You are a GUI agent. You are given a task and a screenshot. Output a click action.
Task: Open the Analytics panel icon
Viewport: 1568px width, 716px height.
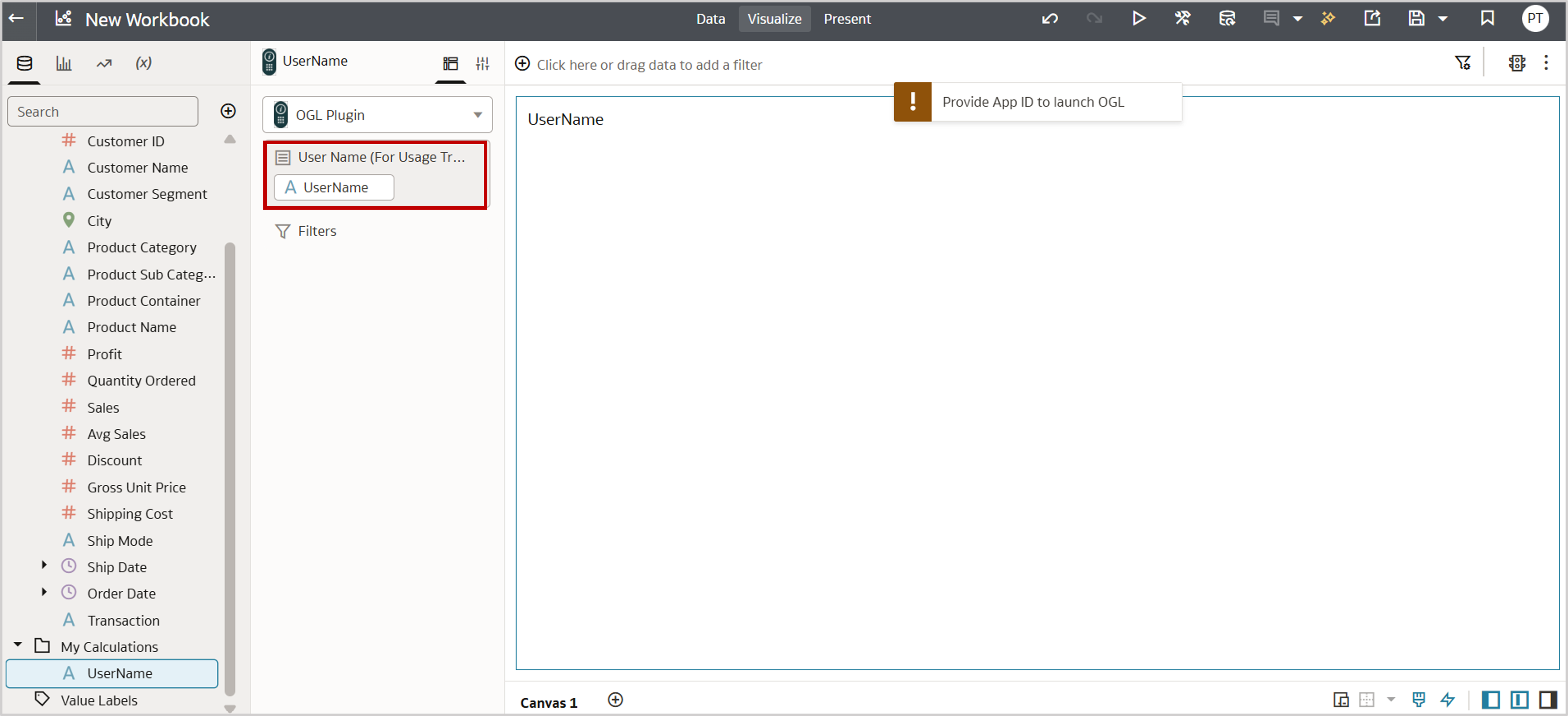coord(104,63)
